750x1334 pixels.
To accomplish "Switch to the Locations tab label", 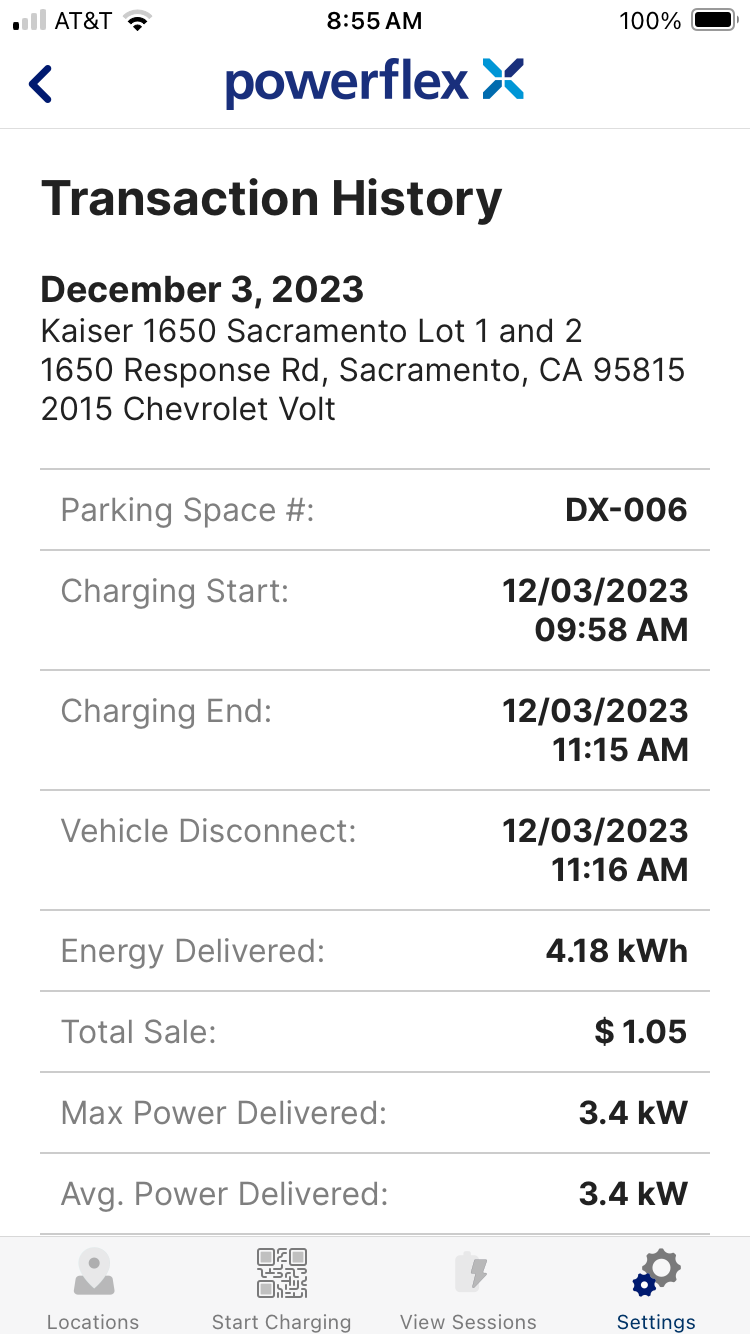I will pyautogui.click(x=93, y=1321).
